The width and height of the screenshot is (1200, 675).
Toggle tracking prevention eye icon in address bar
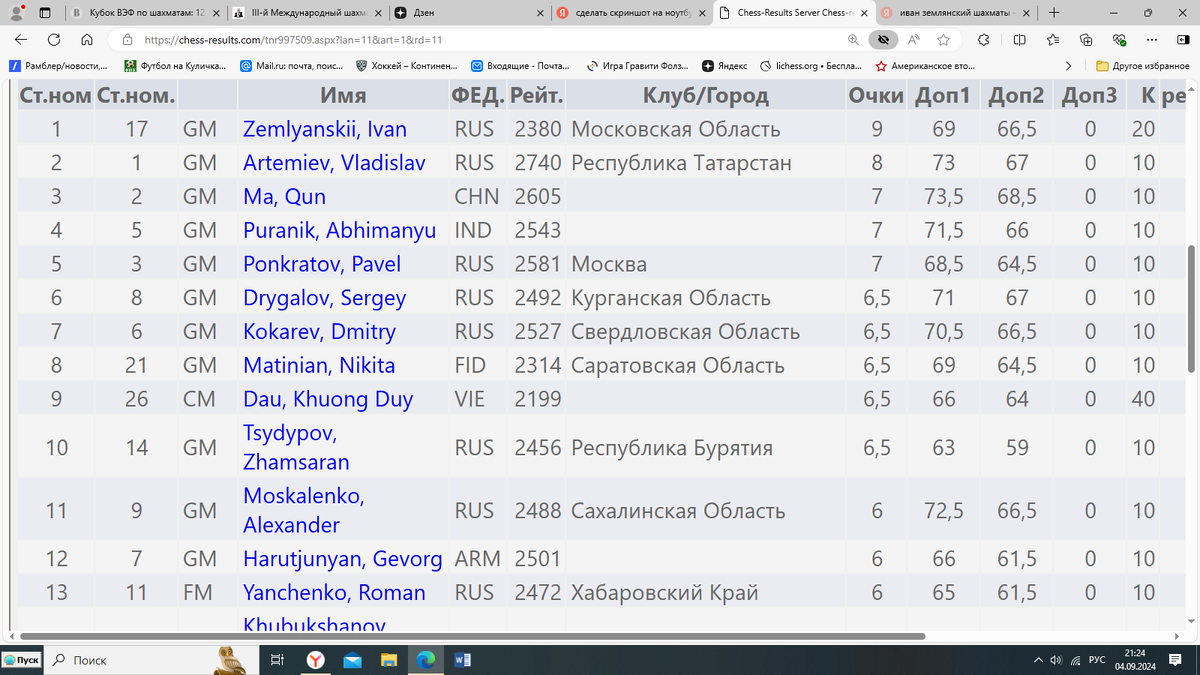tap(883, 40)
